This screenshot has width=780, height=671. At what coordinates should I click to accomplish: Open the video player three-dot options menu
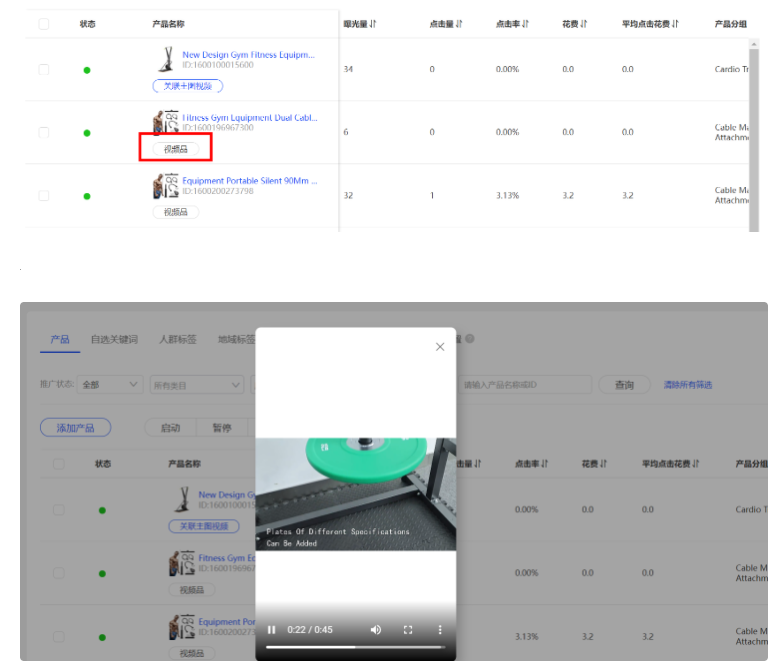click(x=440, y=630)
